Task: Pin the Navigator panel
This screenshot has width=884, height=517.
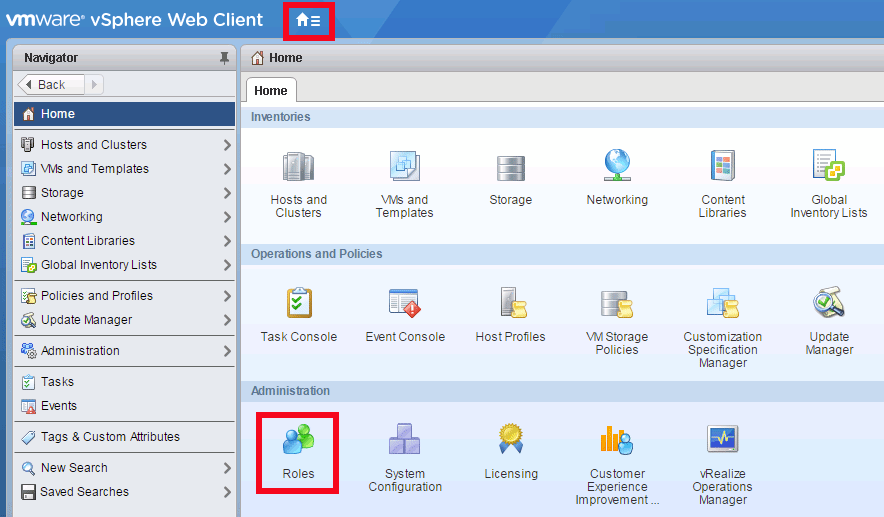Action: [224, 58]
